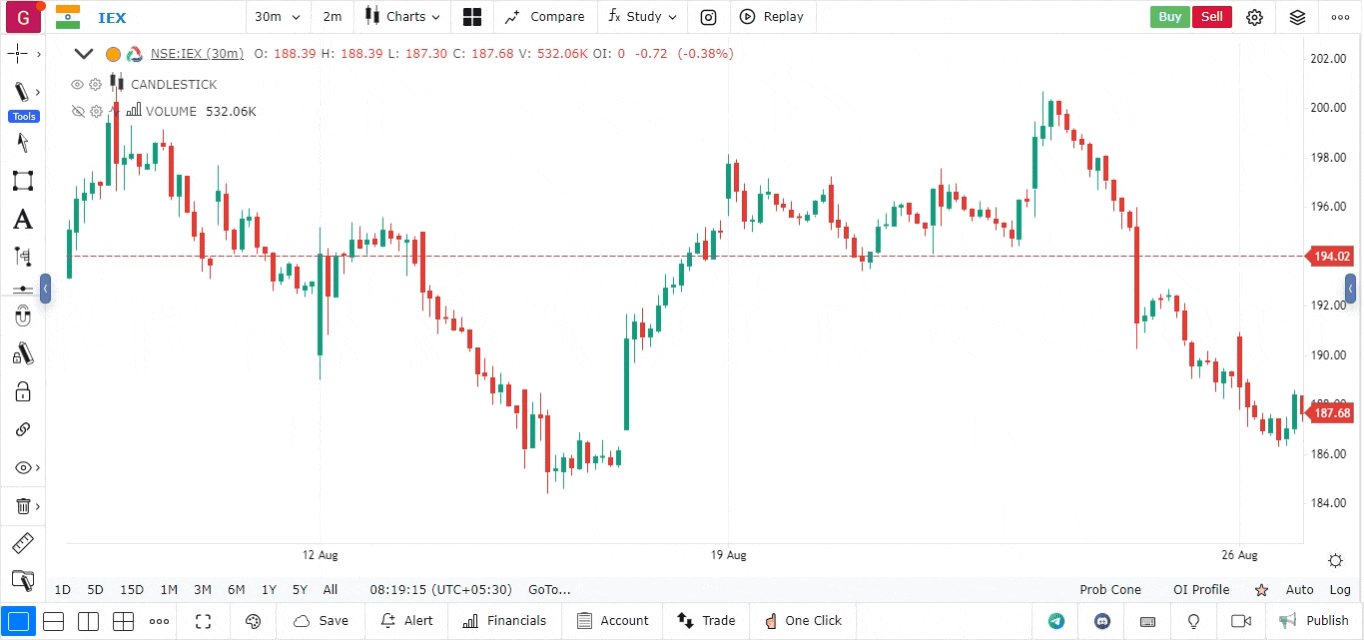Toggle Auto scale for the chart
Image resolution: width=1364 pixels, height=640 pixels.
1299,590
